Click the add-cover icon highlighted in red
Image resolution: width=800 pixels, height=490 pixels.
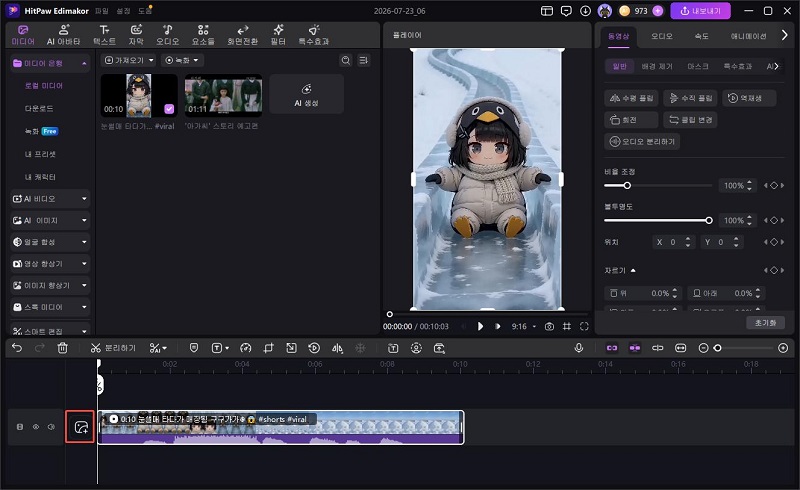pyautogui.click(x=81, y=427)
